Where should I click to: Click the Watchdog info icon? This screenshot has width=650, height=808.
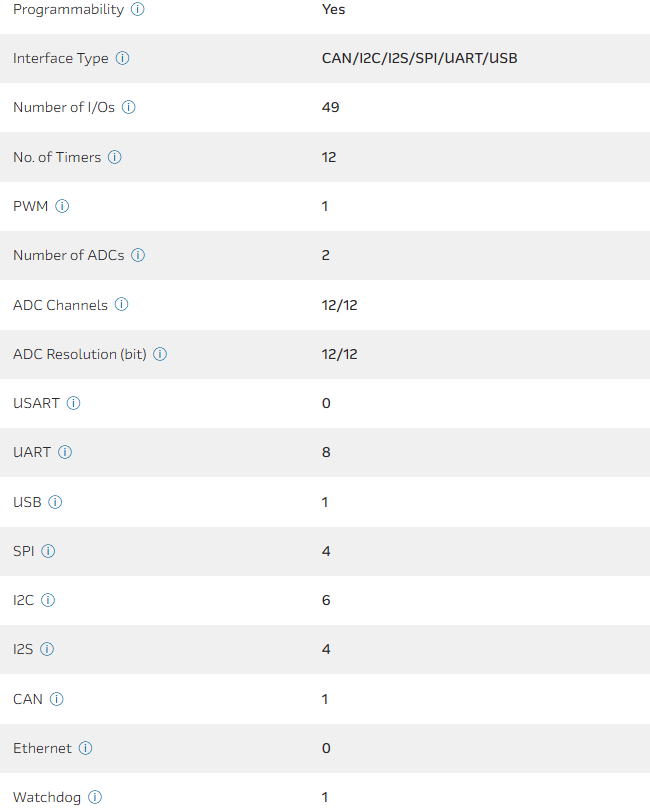(95, 797)
